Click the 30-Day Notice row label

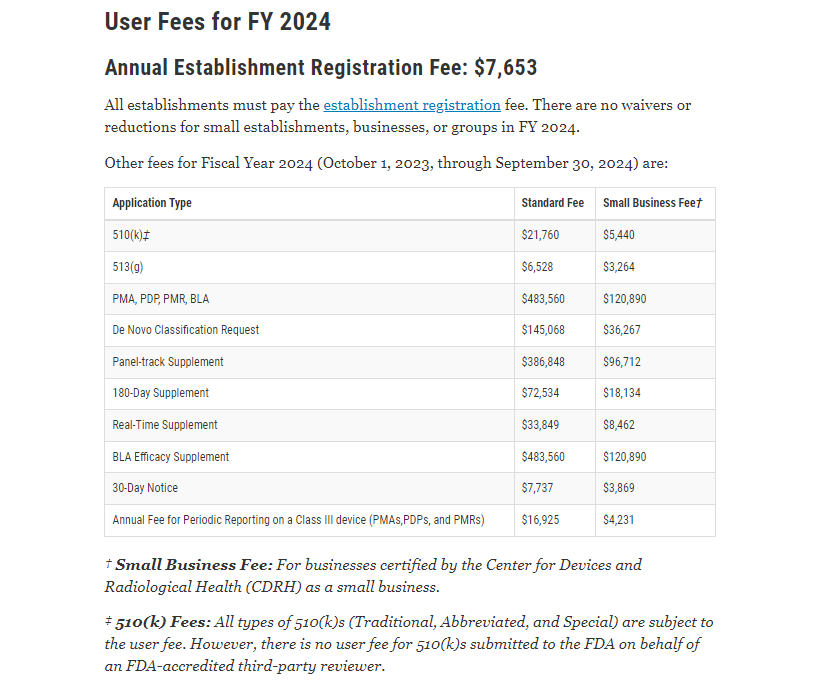click(145, 488)
